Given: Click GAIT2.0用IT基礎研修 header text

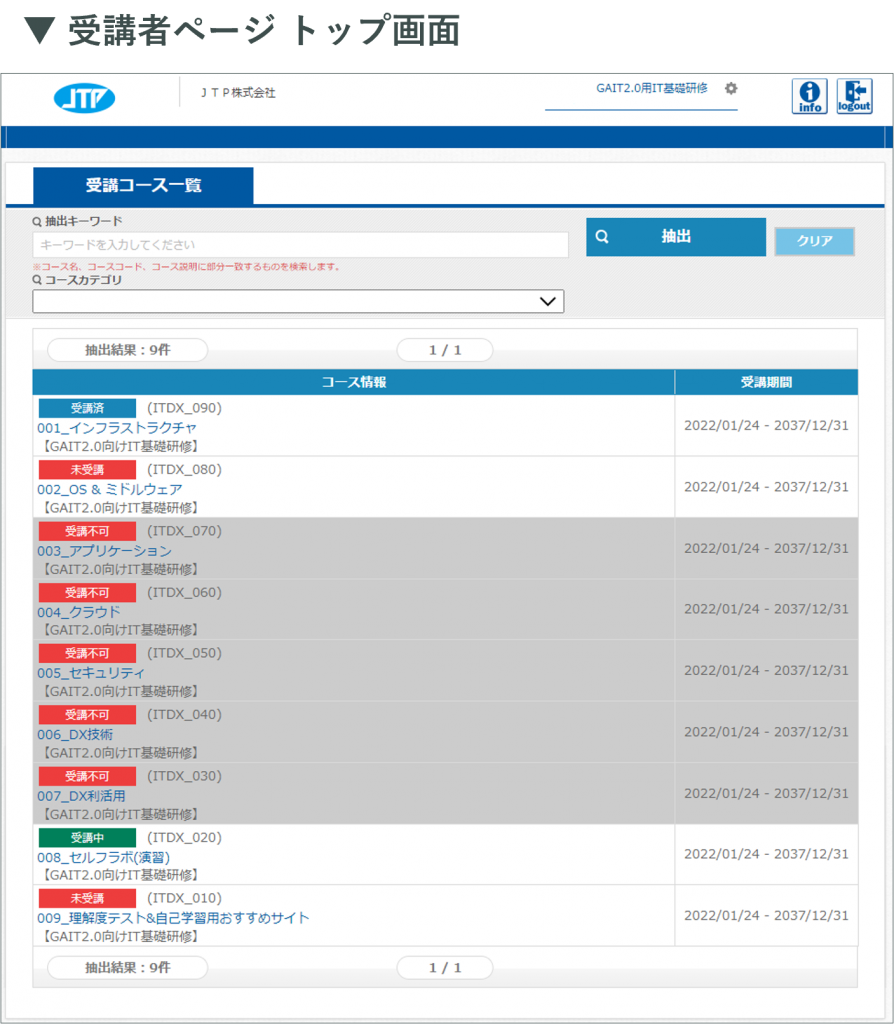Looking at the screenshot, I should (651, 88).
